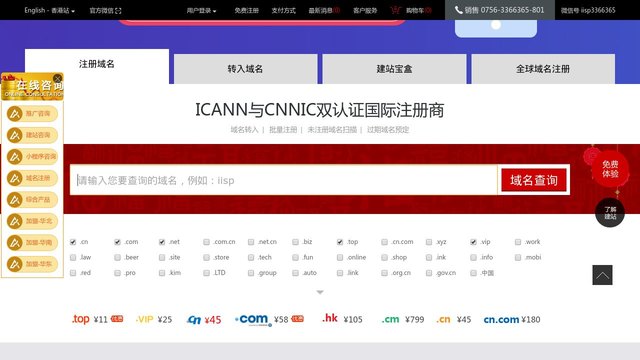
Task: Check the .LTD domain checkbox
Action: tap(207, 273)
